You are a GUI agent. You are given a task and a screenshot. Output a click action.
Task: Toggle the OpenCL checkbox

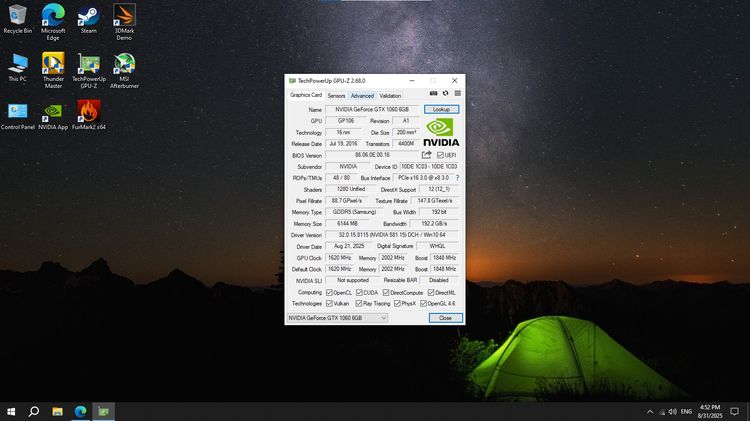[329, 292]
